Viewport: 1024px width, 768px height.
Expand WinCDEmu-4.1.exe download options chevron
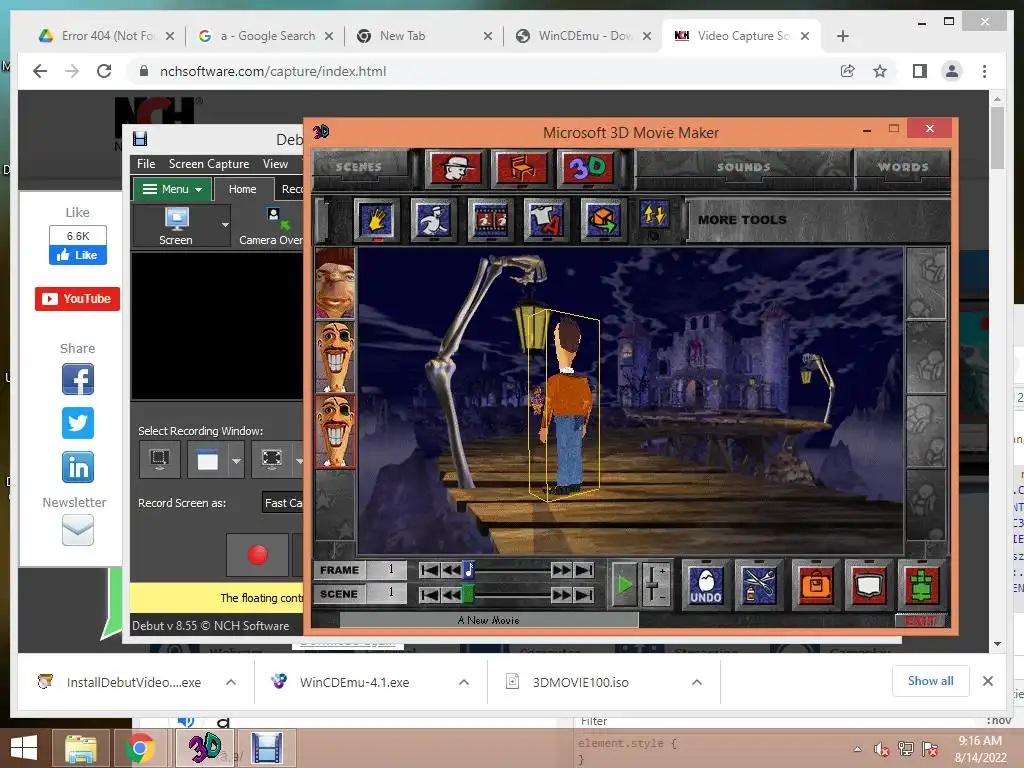tap(464, 682)
